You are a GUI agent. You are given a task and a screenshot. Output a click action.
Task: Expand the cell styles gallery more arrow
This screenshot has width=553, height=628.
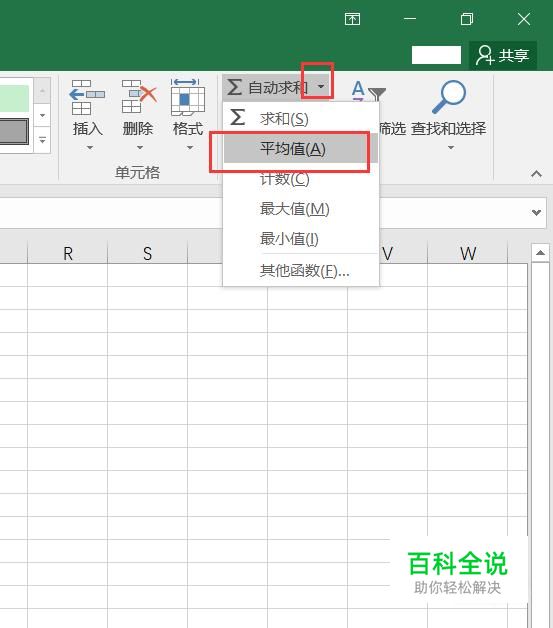(x=42, y=140)
